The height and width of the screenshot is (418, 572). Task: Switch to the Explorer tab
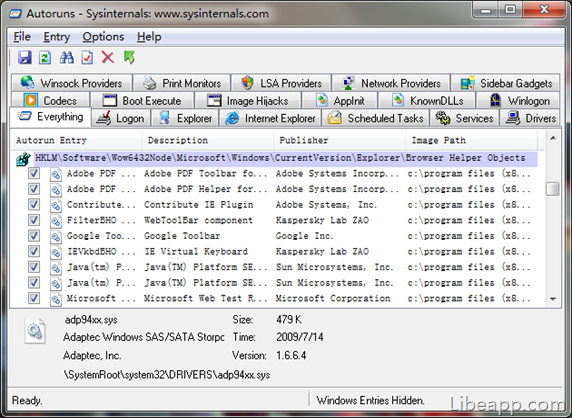pyautogui.click(x=185, y=118)
